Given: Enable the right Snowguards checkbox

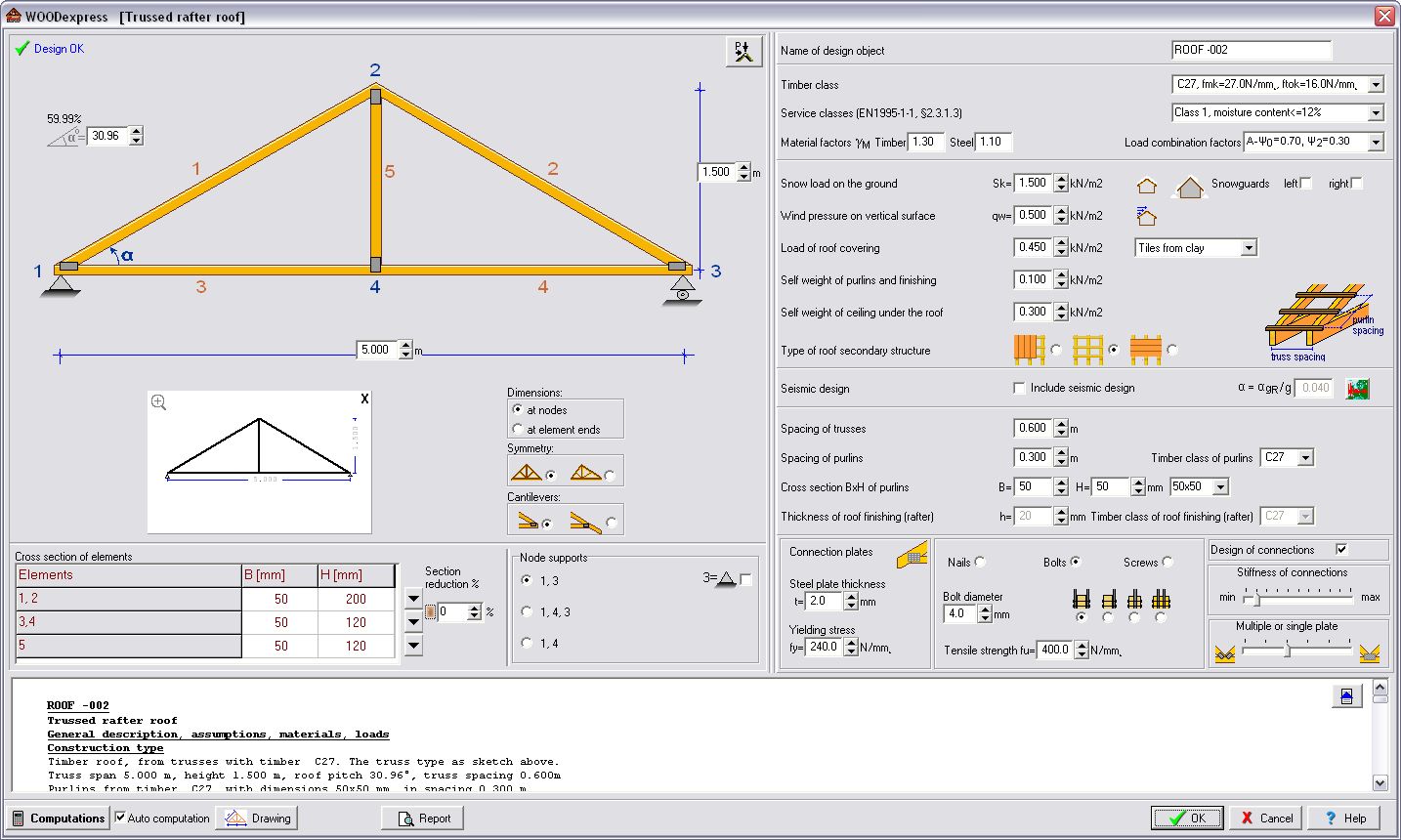Looking at the screenshot, I should [x=1356, y=184].
